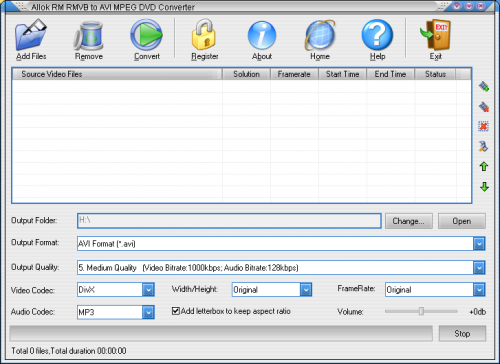Click the Add Files toolbar icon
Screen dimensions: 500x364
(x=31, y=35)
